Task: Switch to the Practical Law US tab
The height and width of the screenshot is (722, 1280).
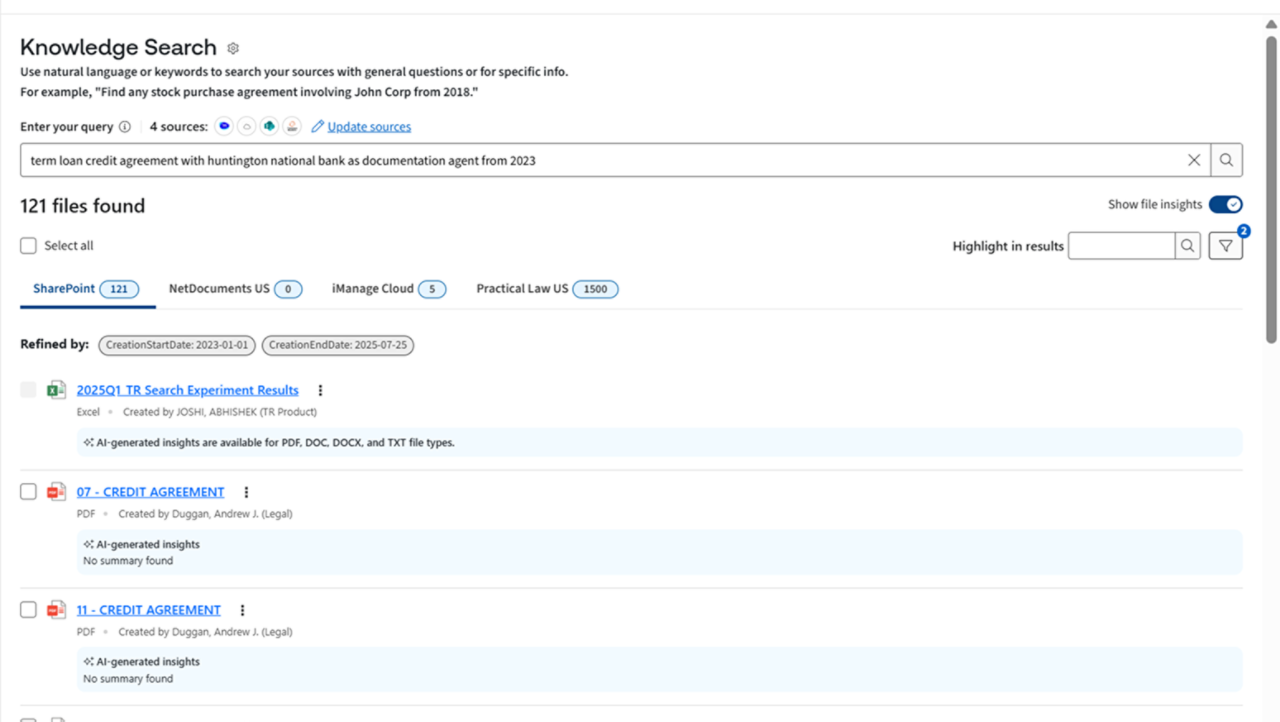Action: pyautogui.click(x=546, y=289)
